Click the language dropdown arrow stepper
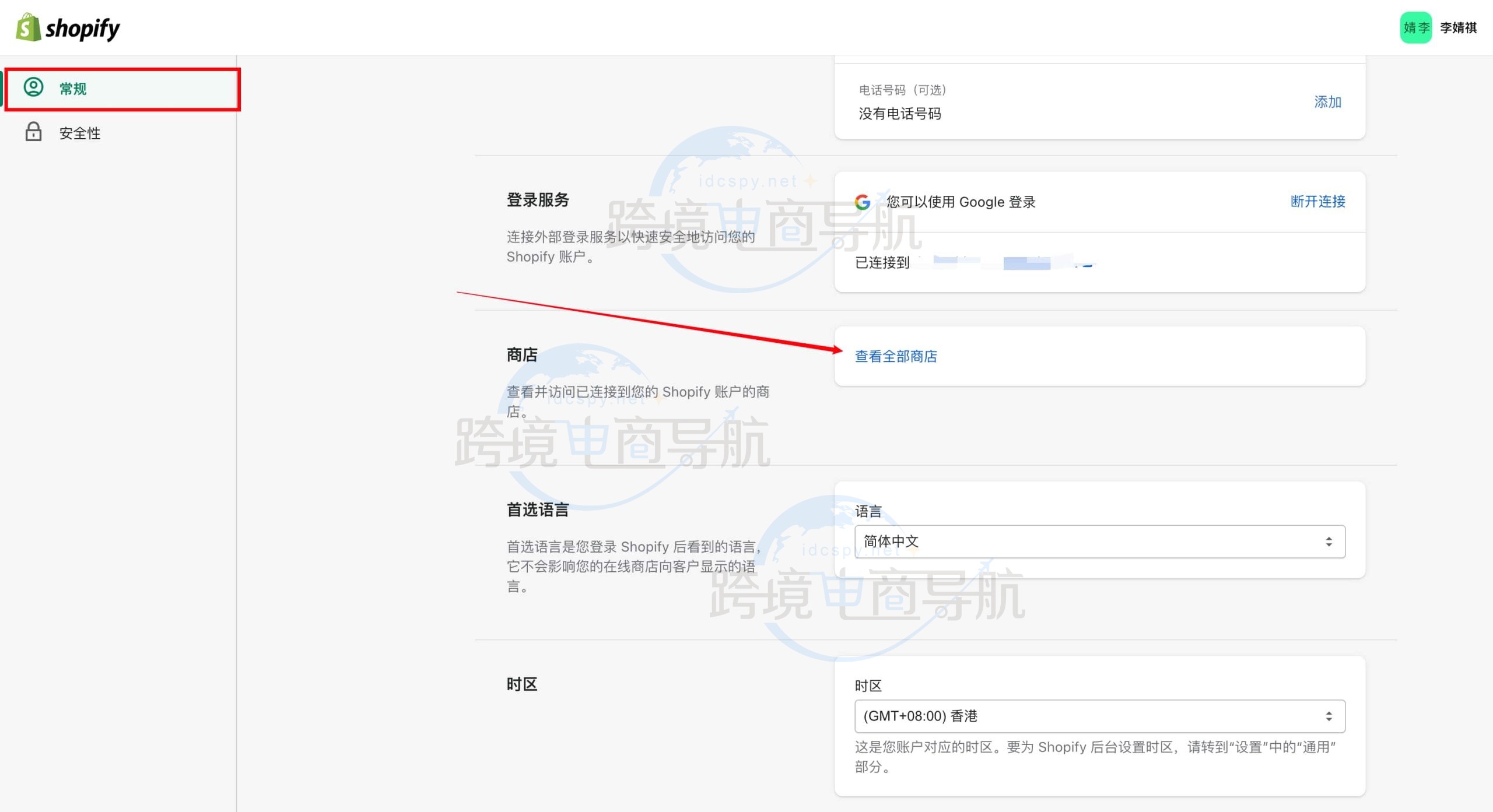The image size is (1493, 812). [x=1329, y=542]
